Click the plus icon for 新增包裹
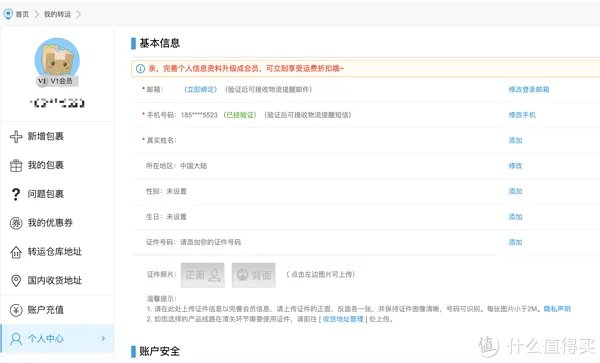This screenshot has height=363, width=600. click(x=16, y=137)
